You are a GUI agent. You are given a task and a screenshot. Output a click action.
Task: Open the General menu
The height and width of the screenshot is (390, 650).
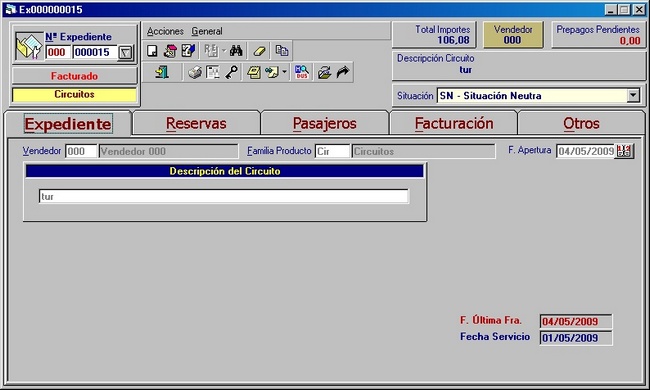pyautogui.click(x=206, y=31)
